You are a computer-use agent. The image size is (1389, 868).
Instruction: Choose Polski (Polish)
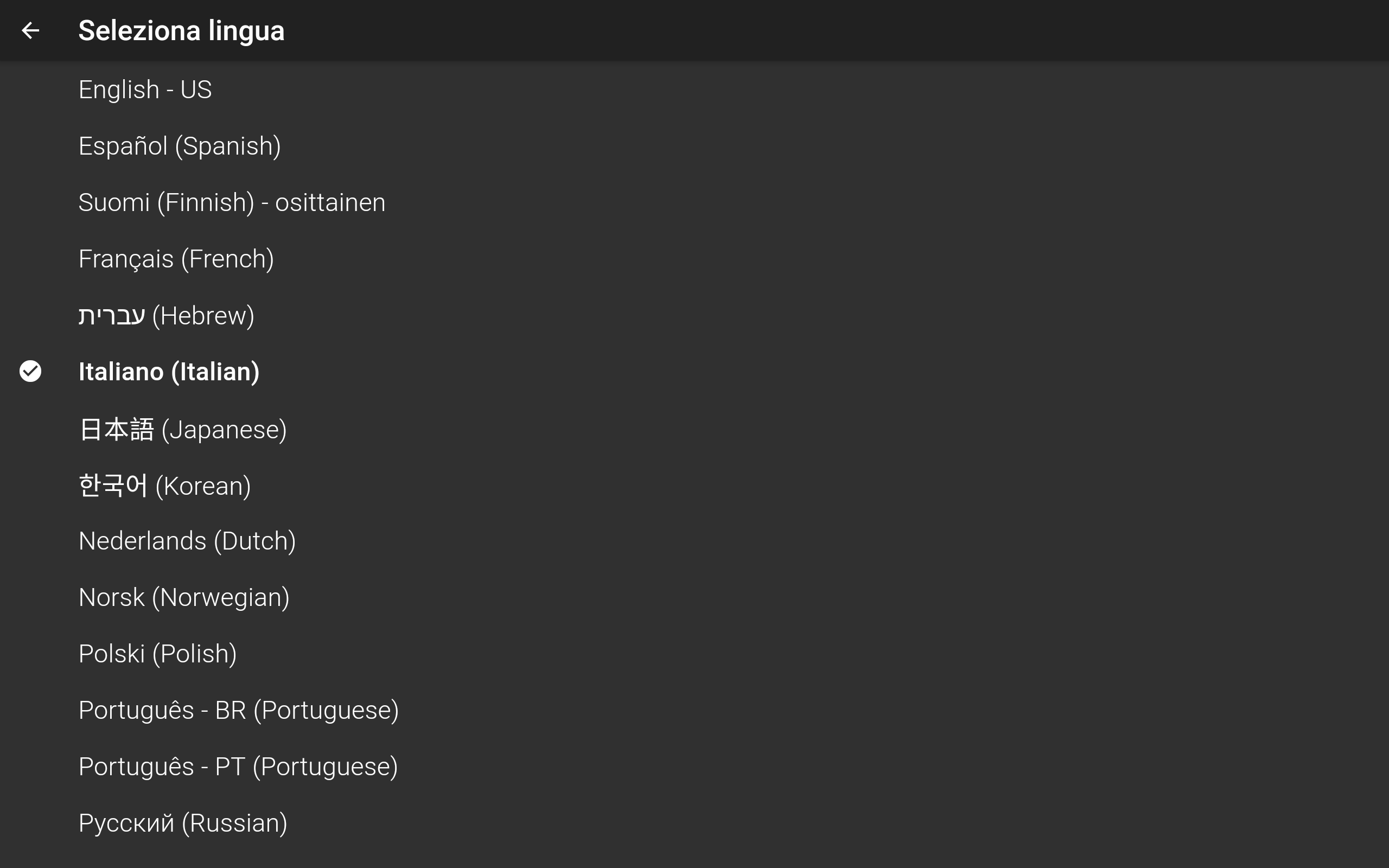(694, 654)
